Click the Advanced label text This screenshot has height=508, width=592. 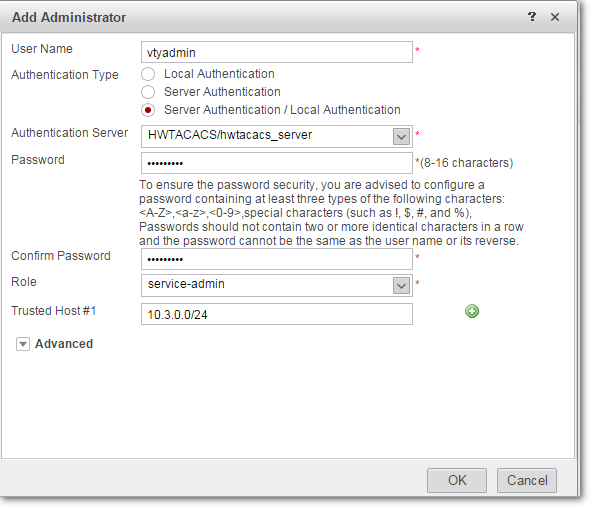(x=64, y=344)
